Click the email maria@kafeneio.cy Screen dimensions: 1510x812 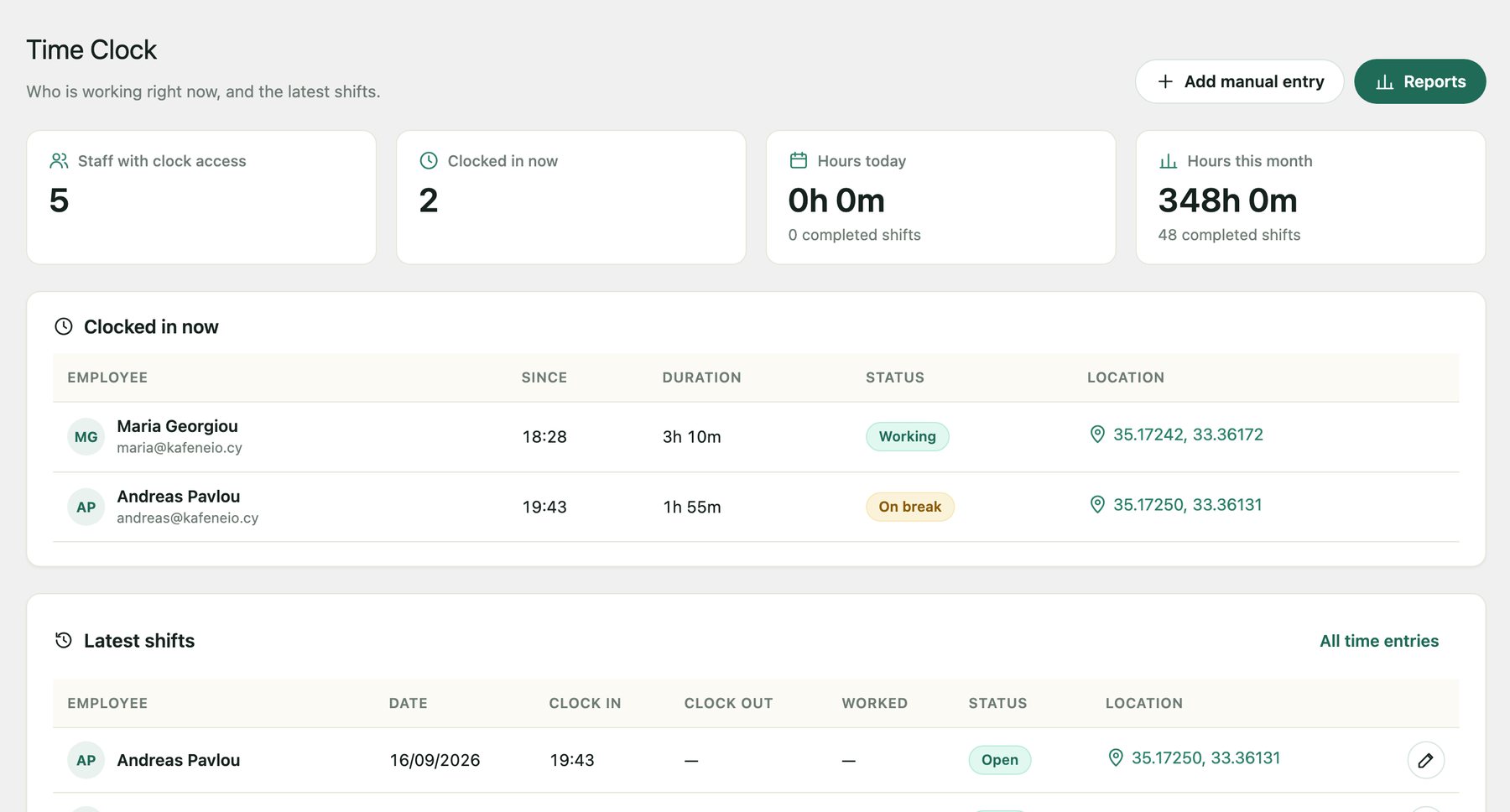click(x=180, y=449)
